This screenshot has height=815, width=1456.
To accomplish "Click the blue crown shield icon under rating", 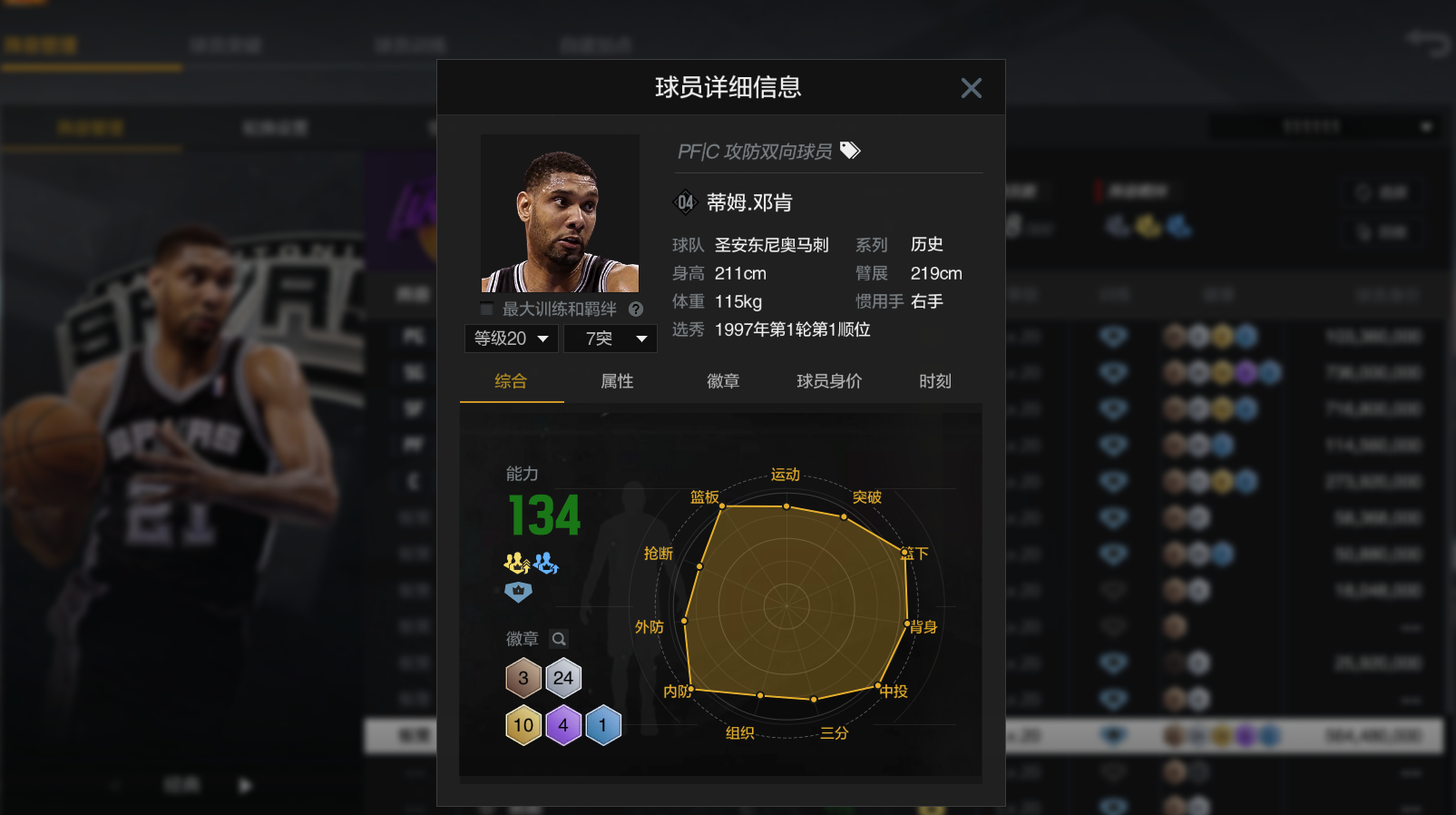I will pyautogui.click(x=518, y=593).
